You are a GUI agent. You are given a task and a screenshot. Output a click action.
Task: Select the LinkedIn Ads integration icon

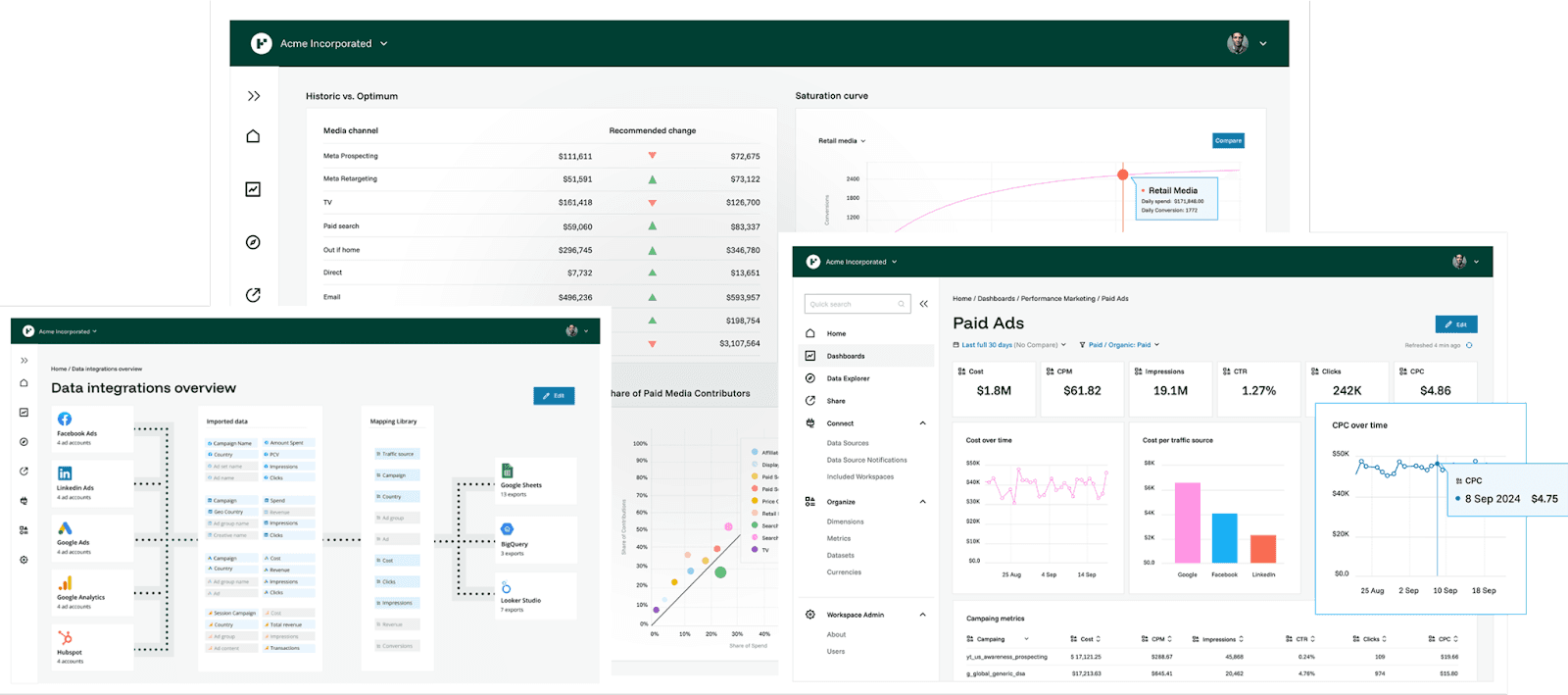tap(65, 473)
